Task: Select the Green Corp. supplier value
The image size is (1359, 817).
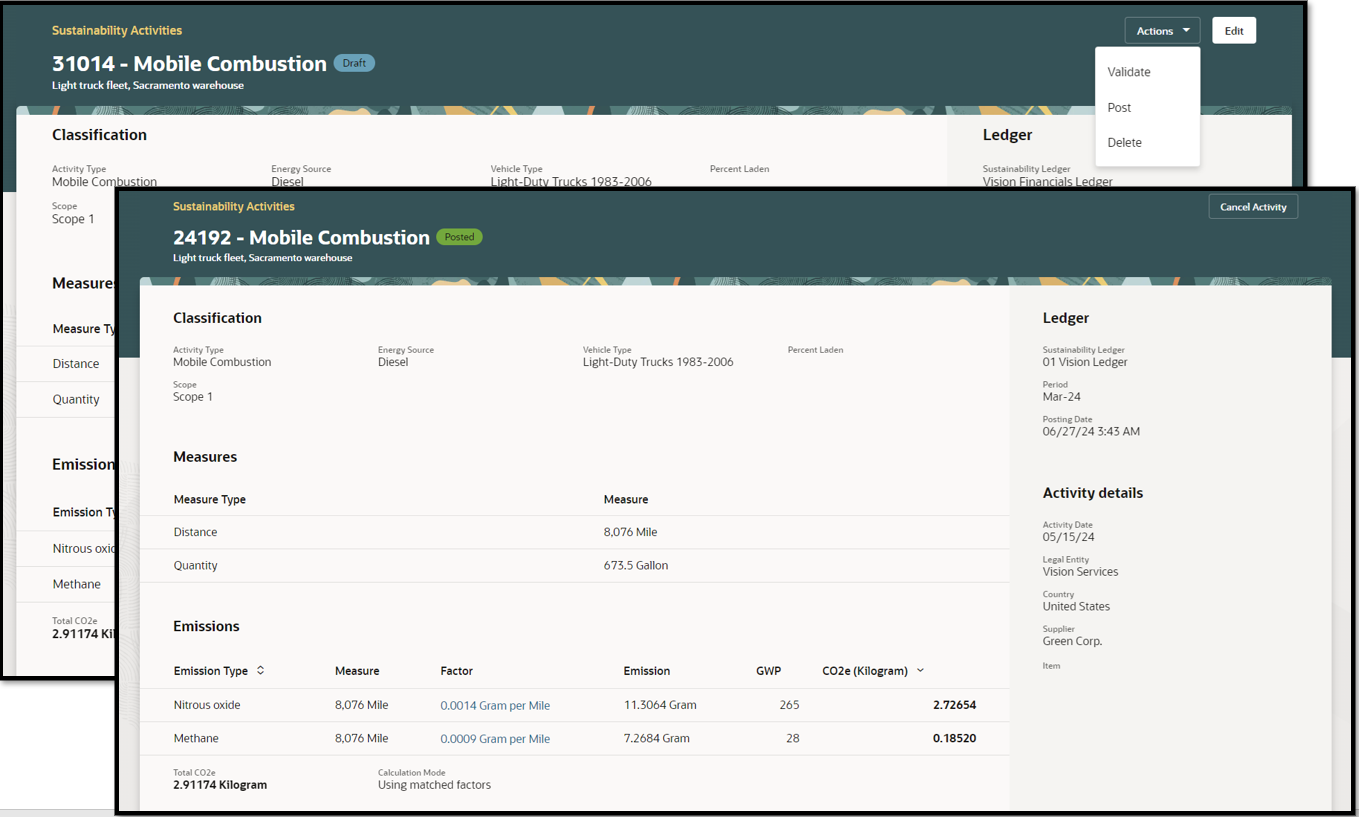Action: [x=1072, y=641]
